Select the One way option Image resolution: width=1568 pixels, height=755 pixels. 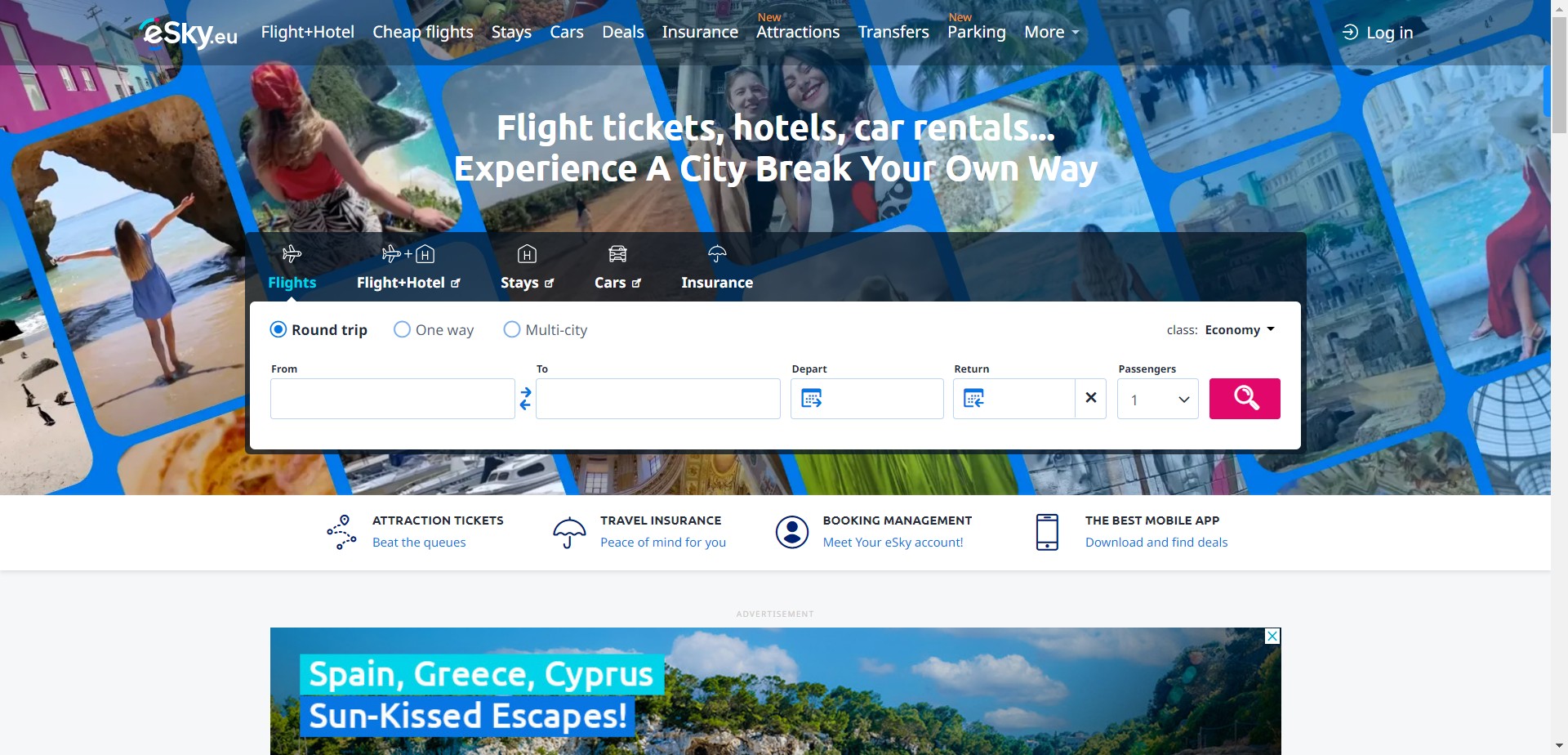click(x=434, y=330)
